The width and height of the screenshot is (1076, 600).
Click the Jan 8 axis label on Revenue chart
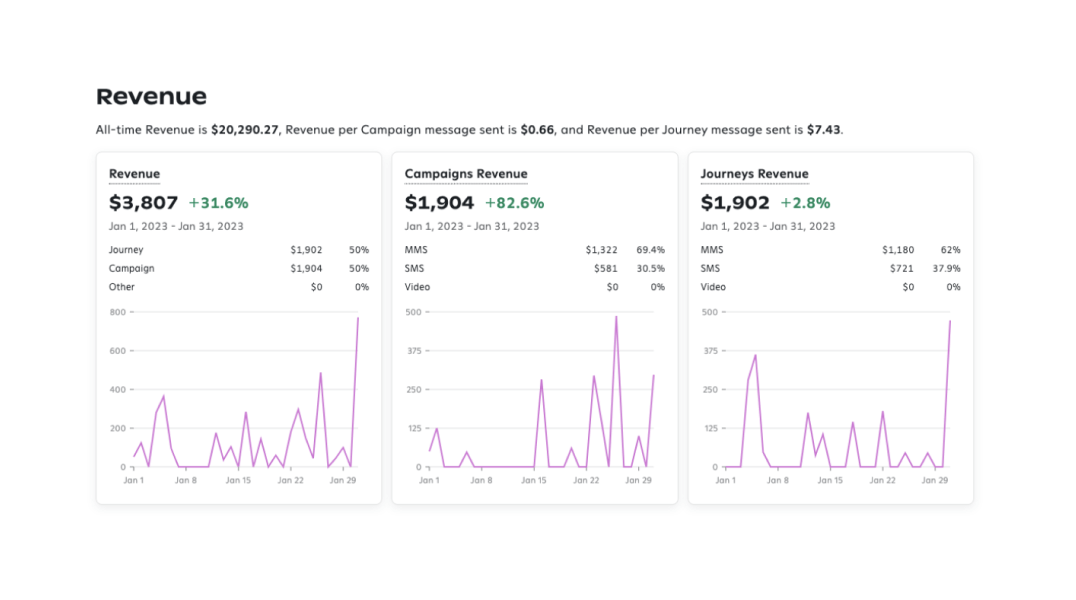pyautogui.click(x=185, y=480)
